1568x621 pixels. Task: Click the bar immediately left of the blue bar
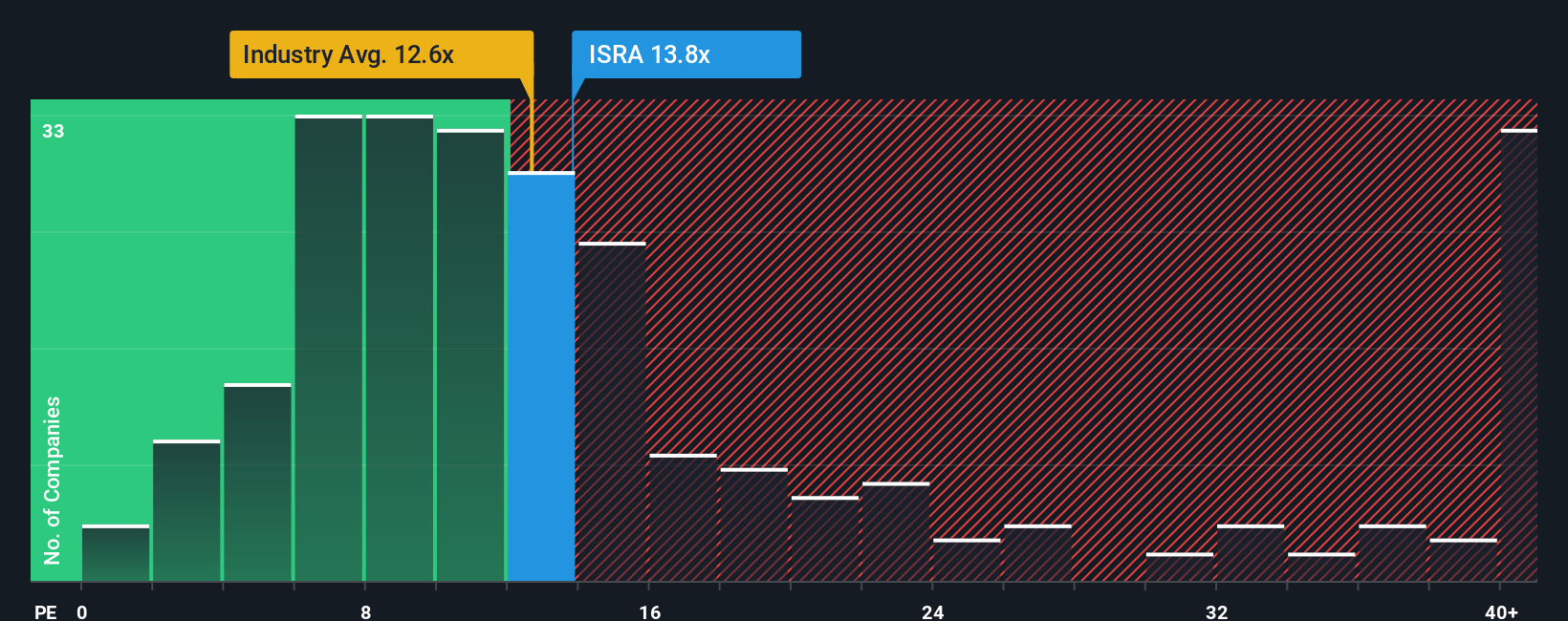(x=470, y=355)
